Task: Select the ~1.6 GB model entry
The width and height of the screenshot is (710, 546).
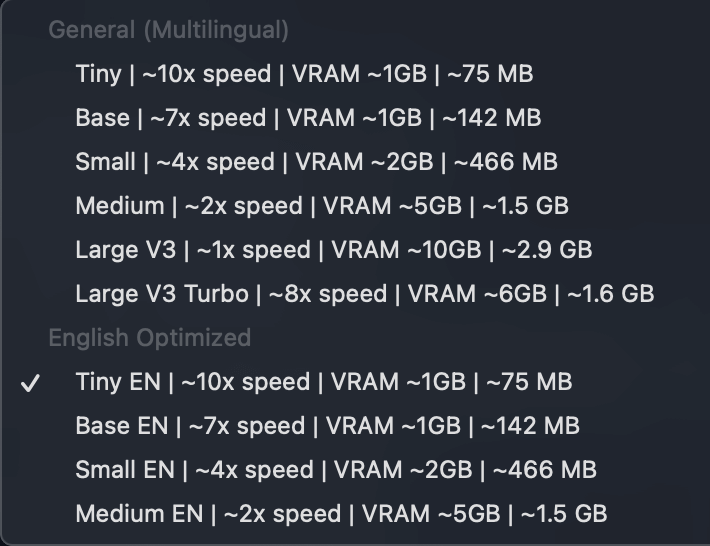Action: point(364,294)
